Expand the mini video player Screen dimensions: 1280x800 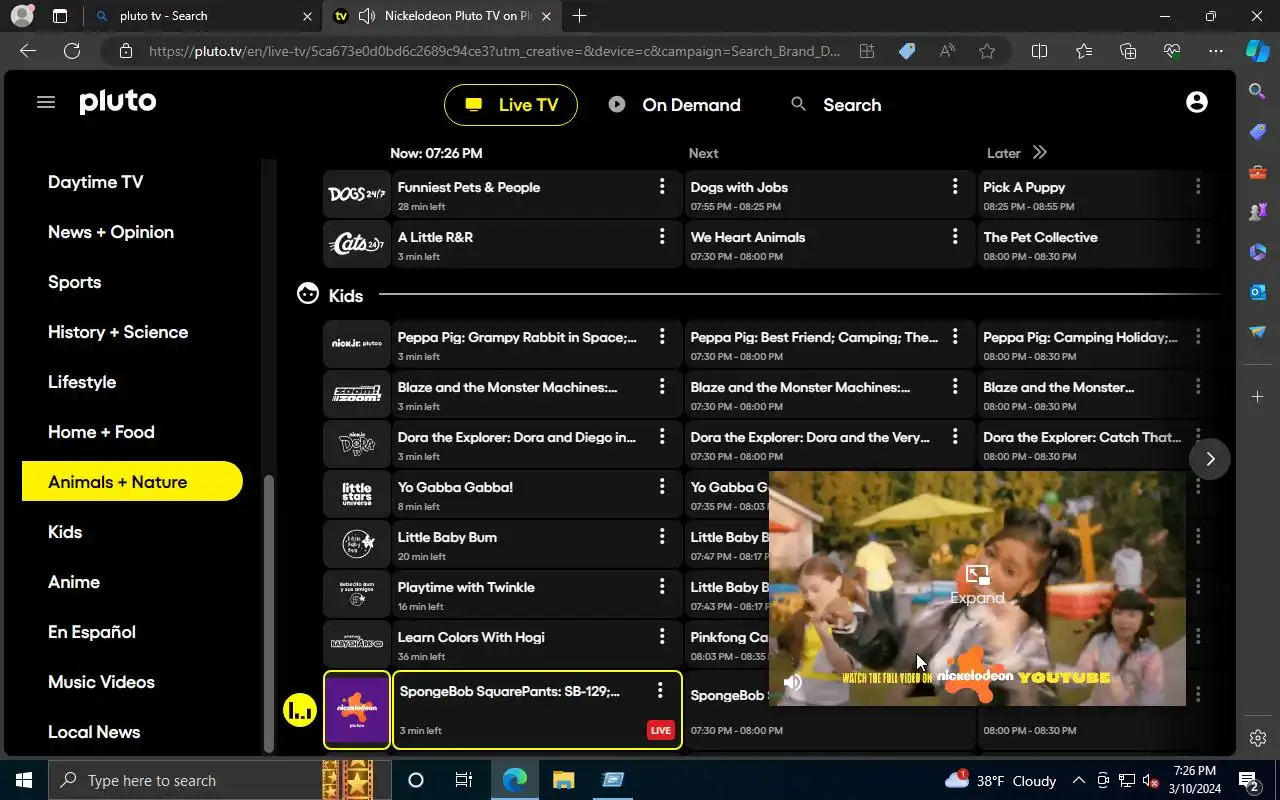pos(977,585)
